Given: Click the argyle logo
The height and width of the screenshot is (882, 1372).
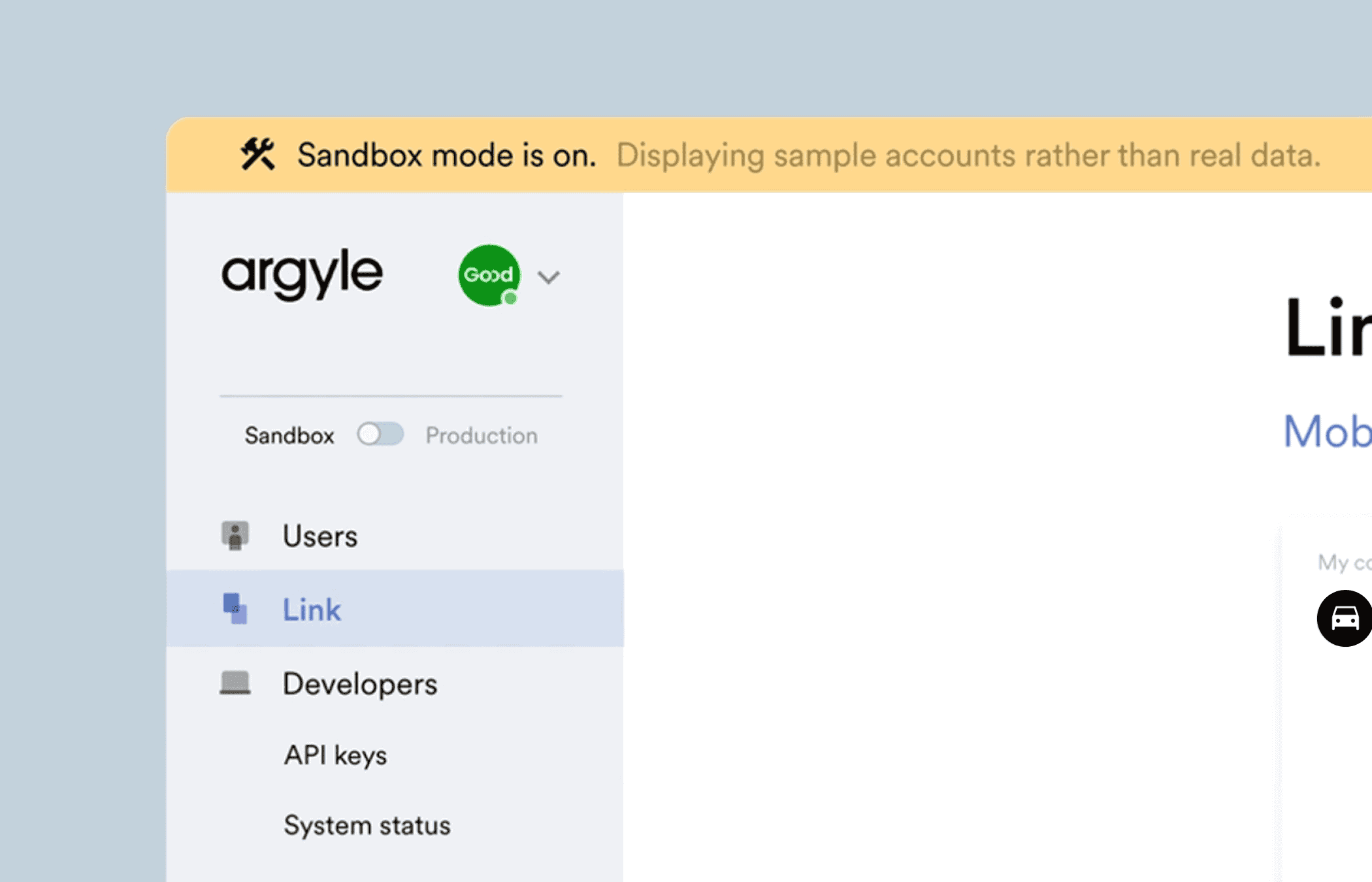Looking at the screenshot, I should 302,274.
